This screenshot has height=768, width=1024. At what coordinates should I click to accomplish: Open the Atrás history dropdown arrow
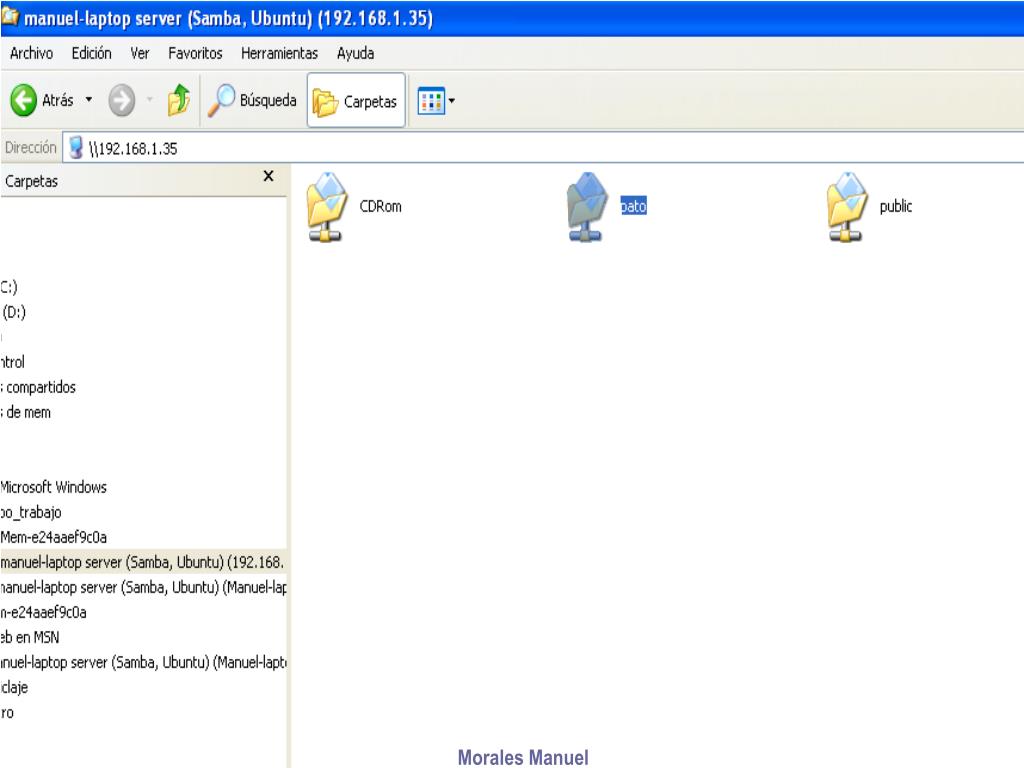[89, 100]
